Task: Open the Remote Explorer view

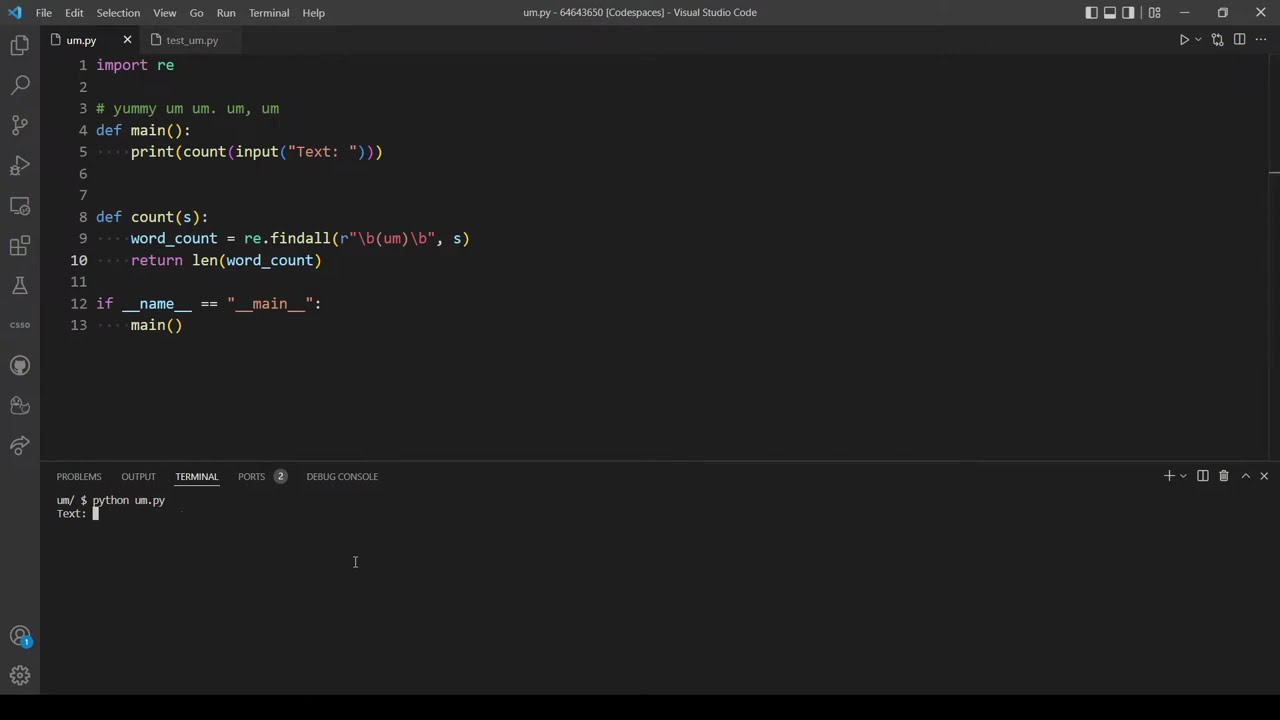Action: (x=20, y=206)
